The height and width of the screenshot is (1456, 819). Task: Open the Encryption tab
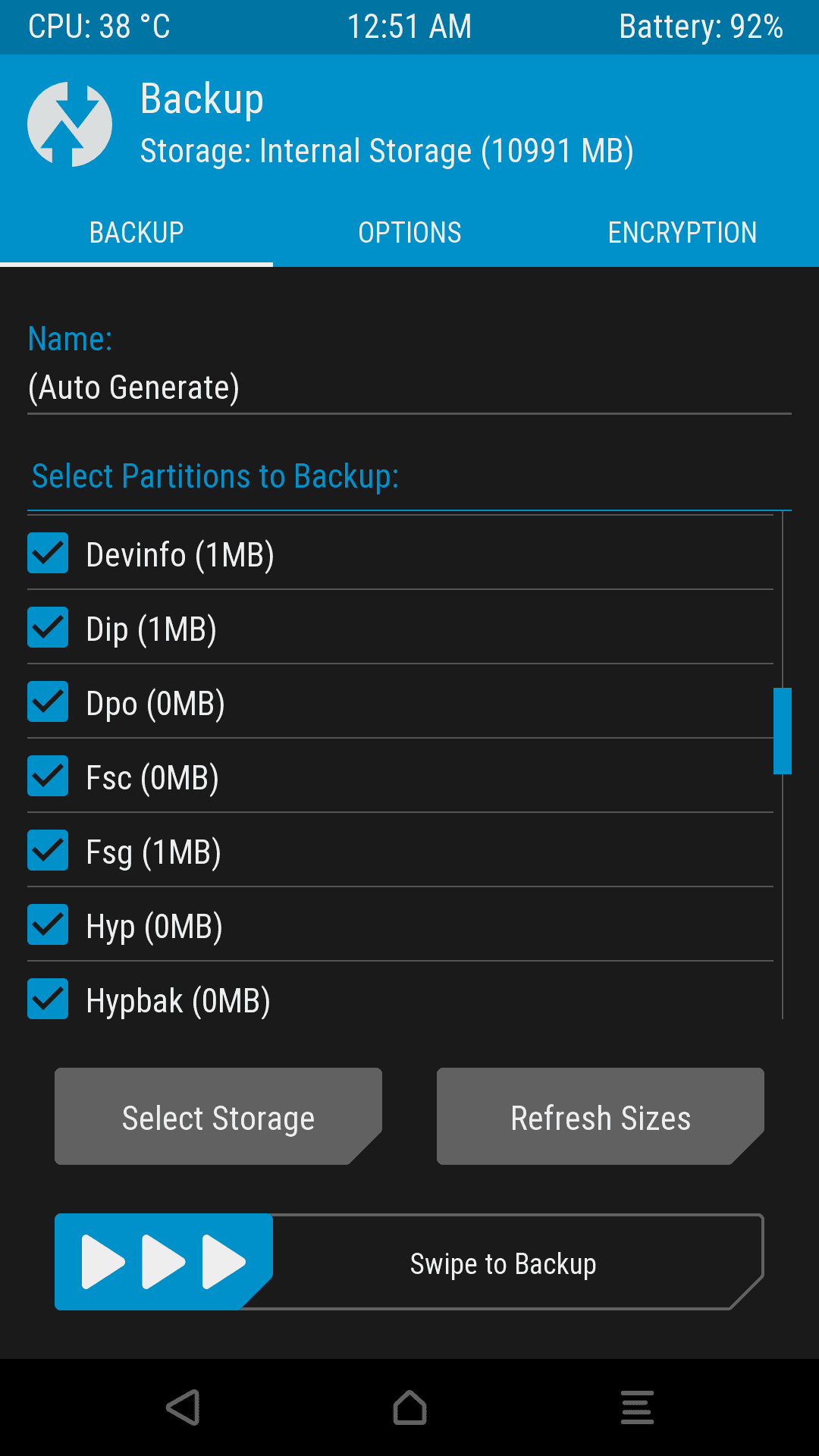click(682, 233)
